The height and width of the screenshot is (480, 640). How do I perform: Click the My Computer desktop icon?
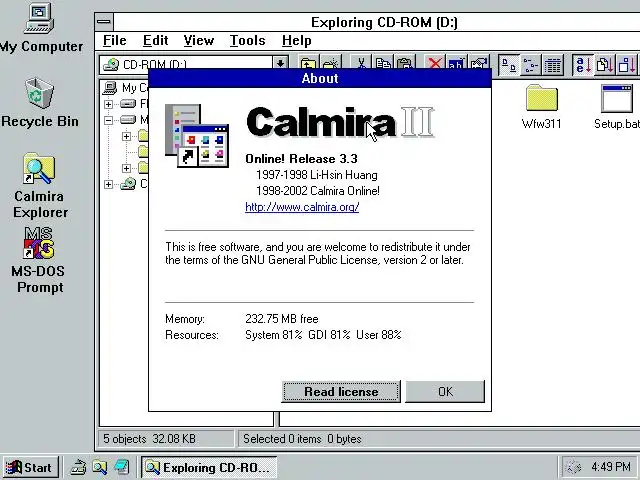click(x=40, y=28)
